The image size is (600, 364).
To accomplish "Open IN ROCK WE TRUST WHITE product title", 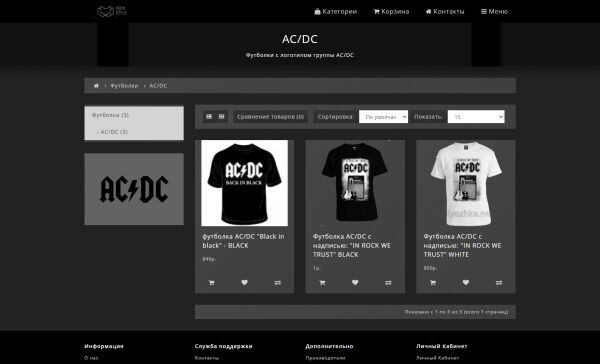I will coord(462,245).
